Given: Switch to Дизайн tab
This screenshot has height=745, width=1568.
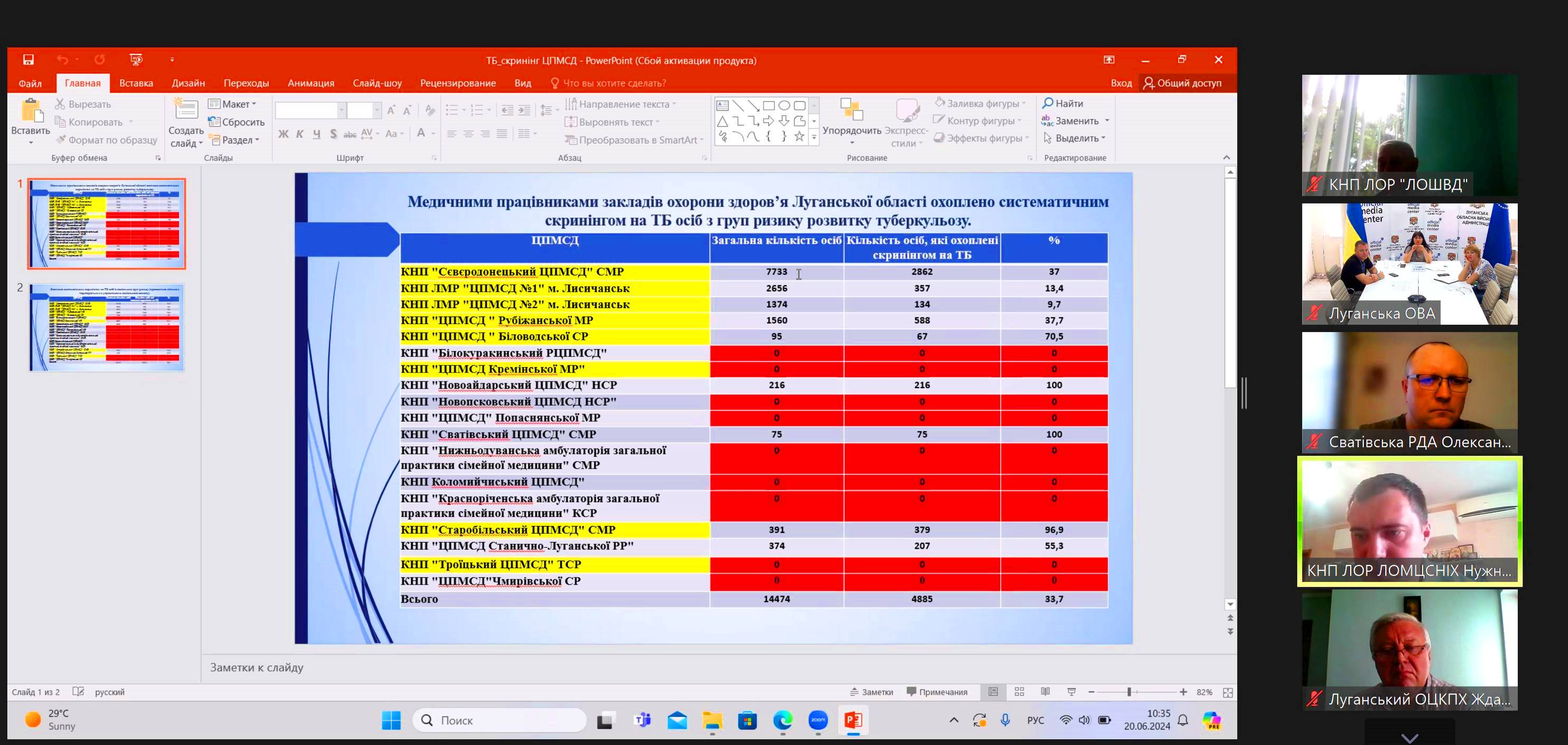Looking at the screenshot, I should tap(188, 83).
